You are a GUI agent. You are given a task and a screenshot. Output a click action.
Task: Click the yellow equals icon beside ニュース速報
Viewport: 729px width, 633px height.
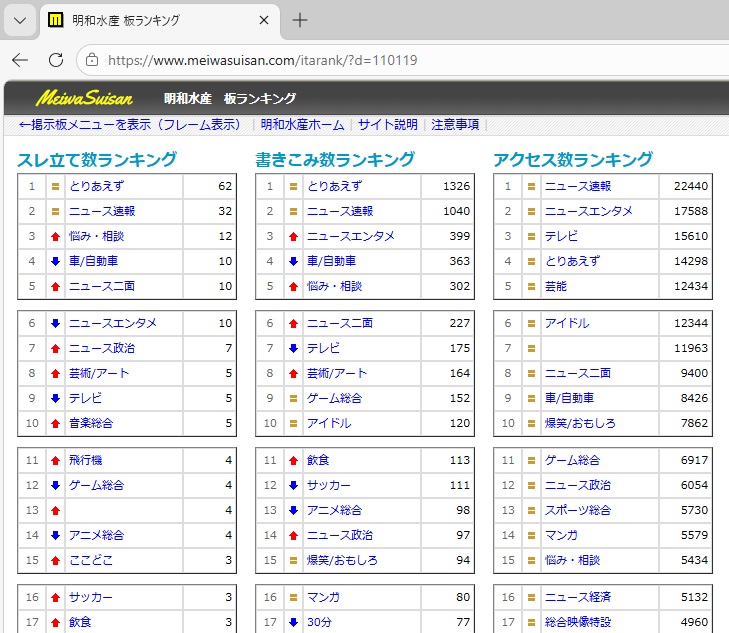56,212
